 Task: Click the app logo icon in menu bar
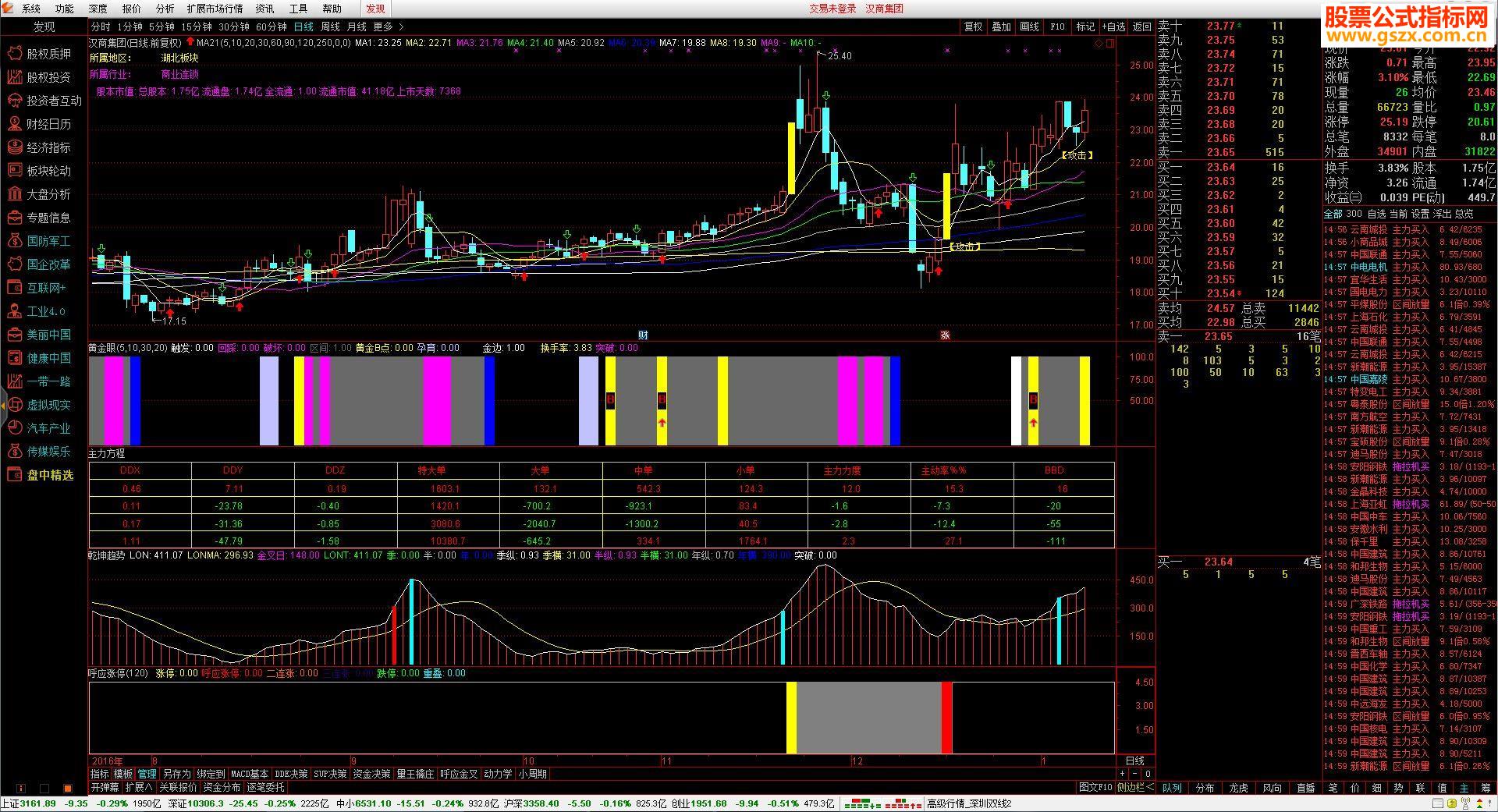point(9,9)
